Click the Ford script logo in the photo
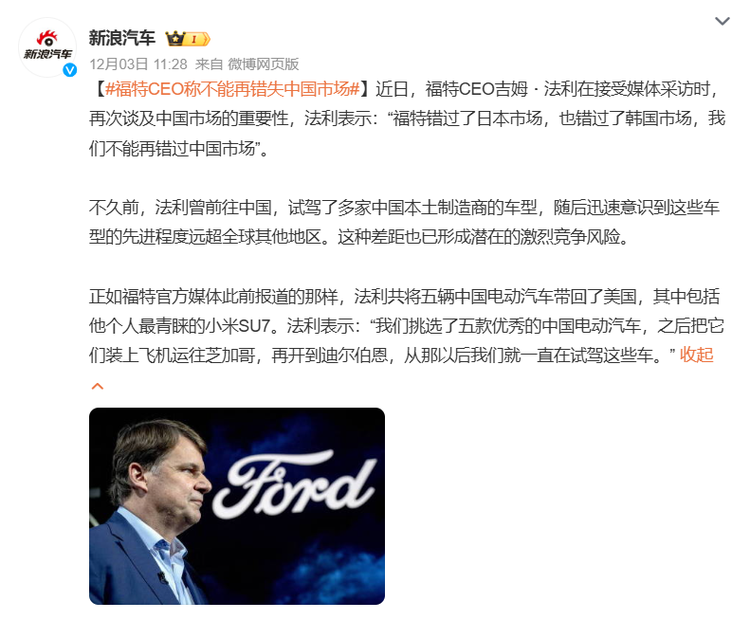 coord(295,485)
